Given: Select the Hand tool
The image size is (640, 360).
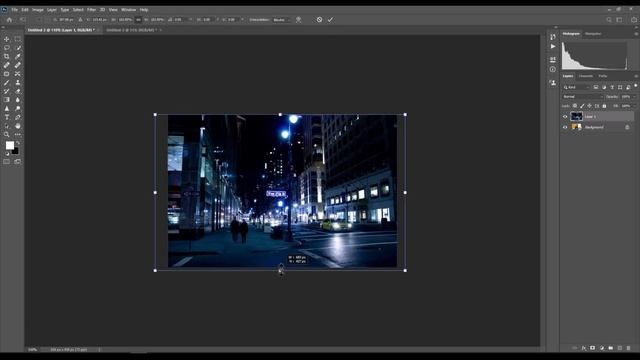Looking at the screenshot, I should tap(18, 126).
